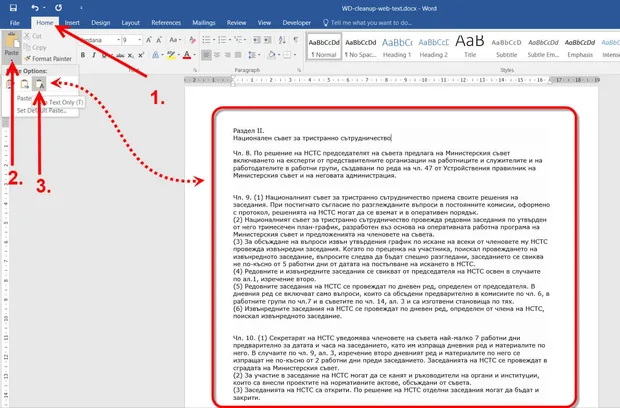The image size is (620, 408).
Task: Apply the Normal style
Action: [324, 46]
